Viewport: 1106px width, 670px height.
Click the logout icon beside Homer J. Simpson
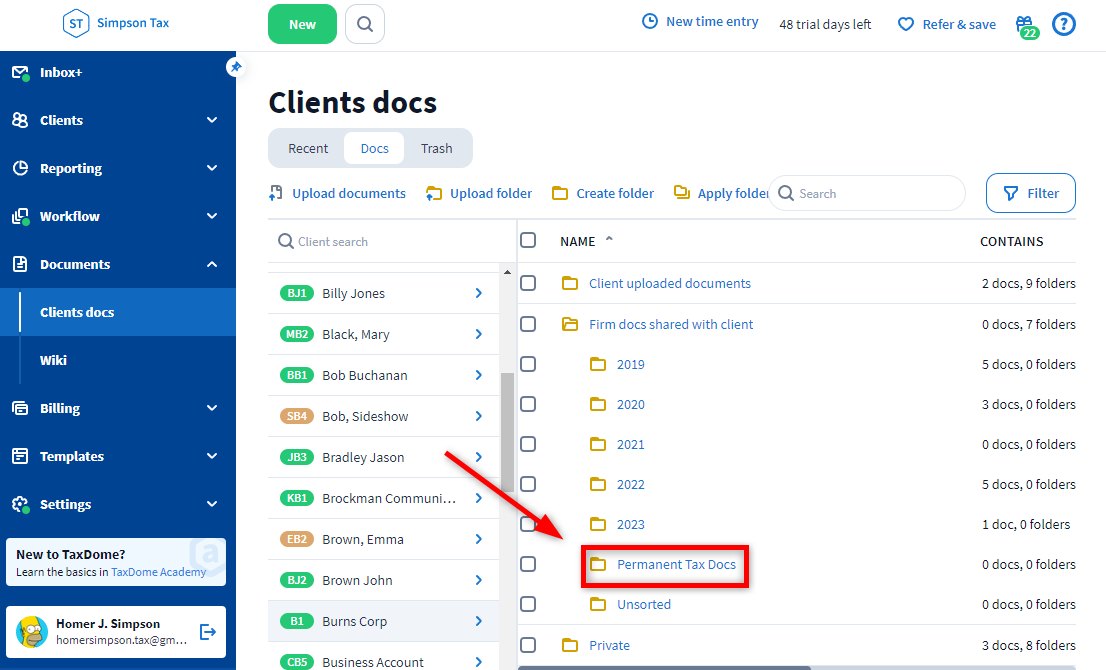208,631
